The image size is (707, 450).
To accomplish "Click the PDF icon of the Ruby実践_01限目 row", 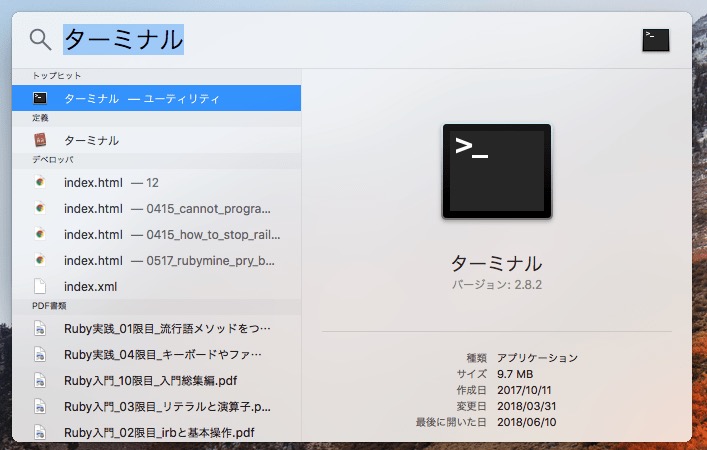I will coord(40,329).
